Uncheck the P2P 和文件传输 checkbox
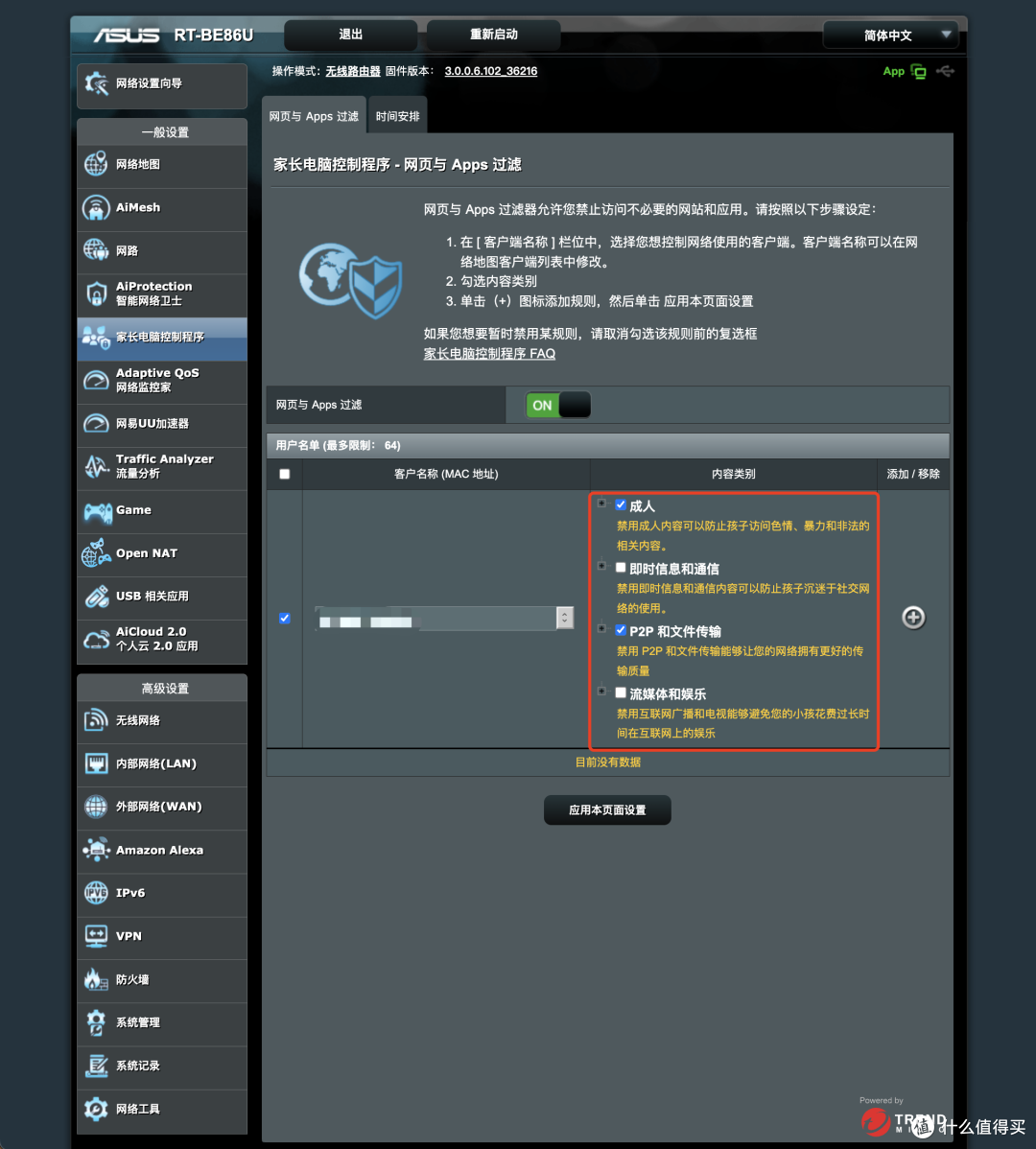Image resolution: width=1036 pixels, height=1149 pixels. pos(621,630)
